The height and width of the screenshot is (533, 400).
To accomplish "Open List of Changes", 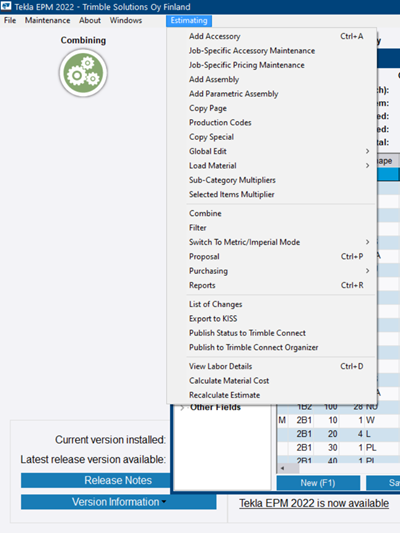I will point(272,304).
